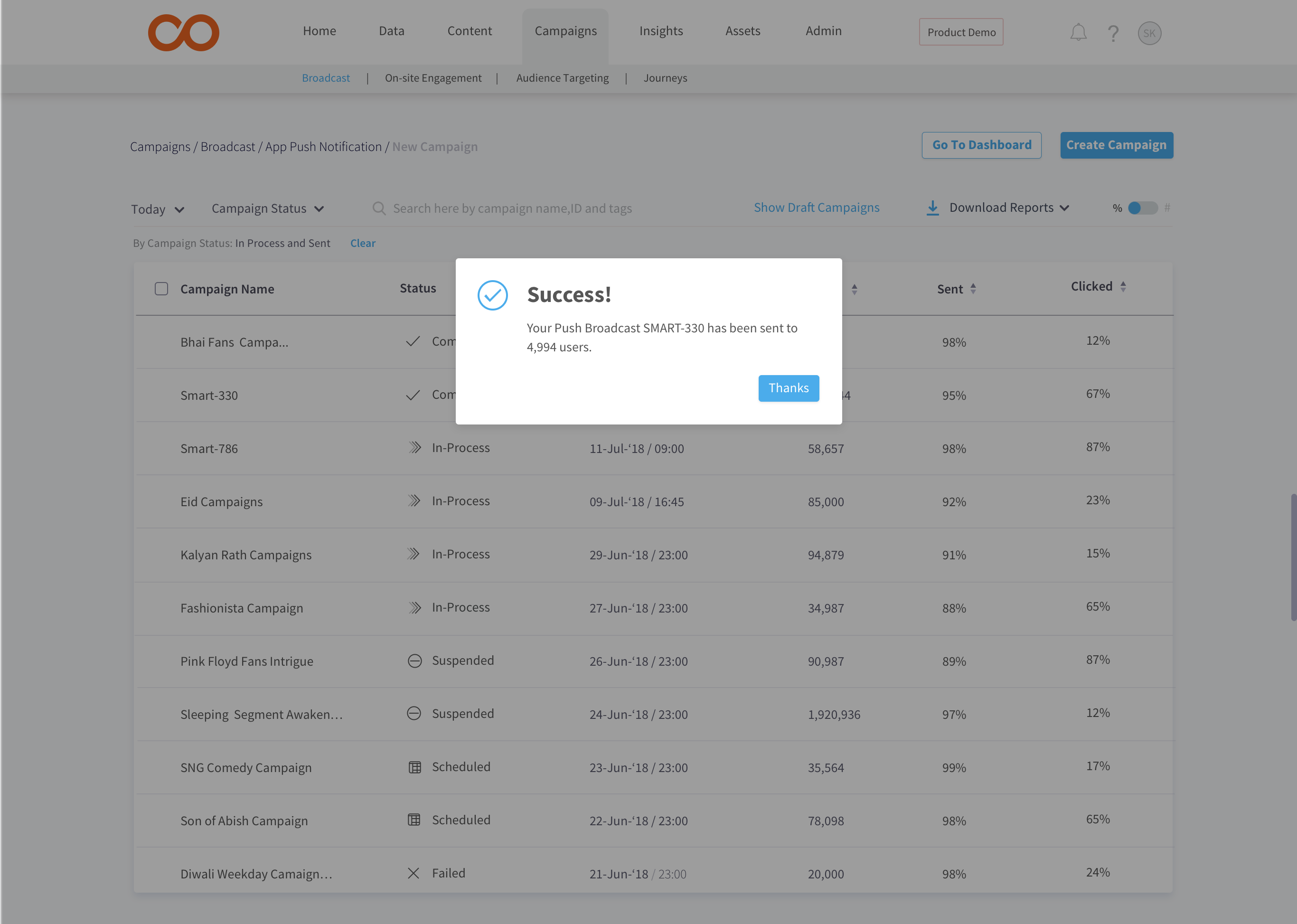
Task: Click the download arrow icon
Action: [x=932, y=207]
